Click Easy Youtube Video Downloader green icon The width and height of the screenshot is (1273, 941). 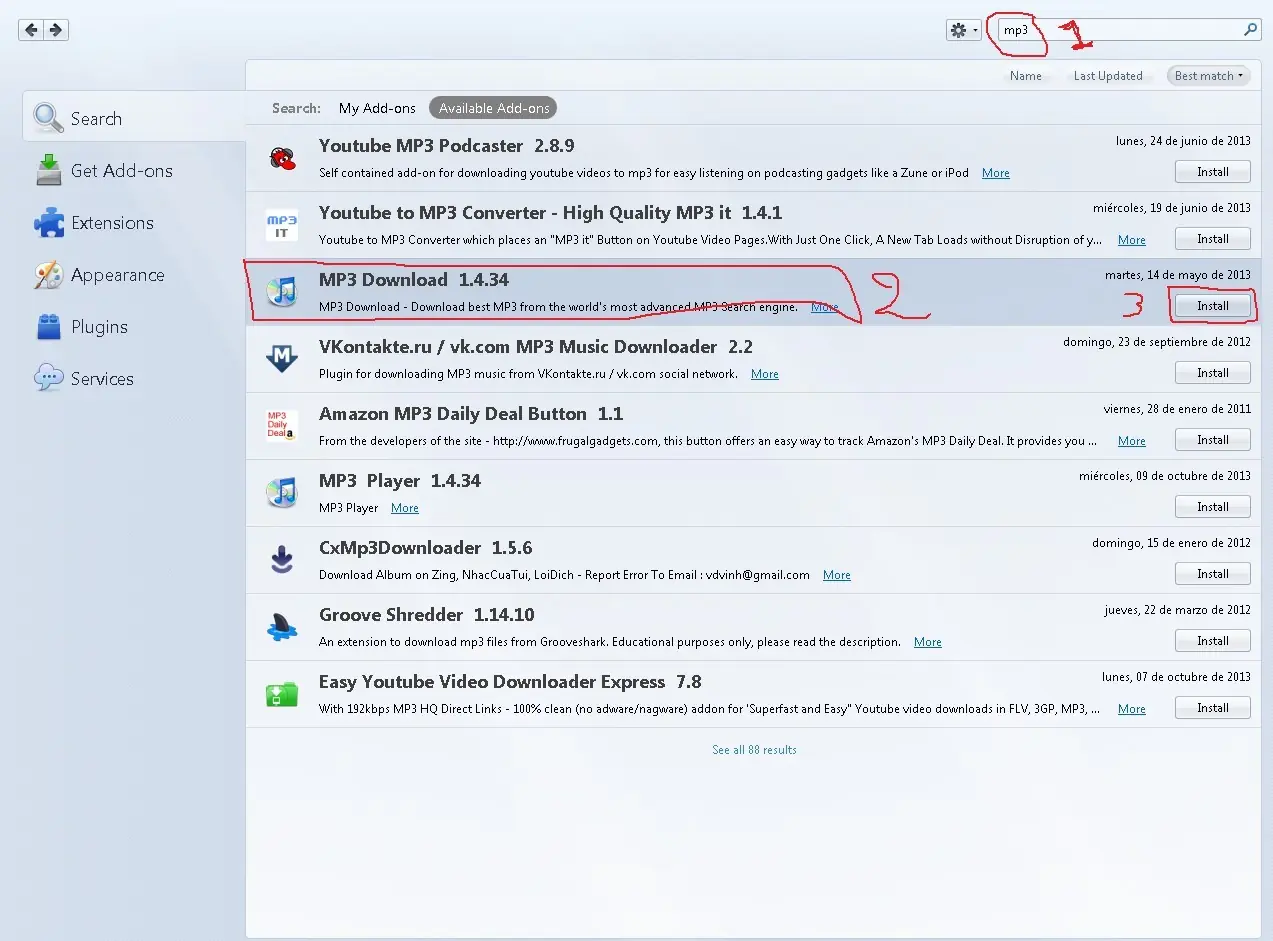coord(281,694)
